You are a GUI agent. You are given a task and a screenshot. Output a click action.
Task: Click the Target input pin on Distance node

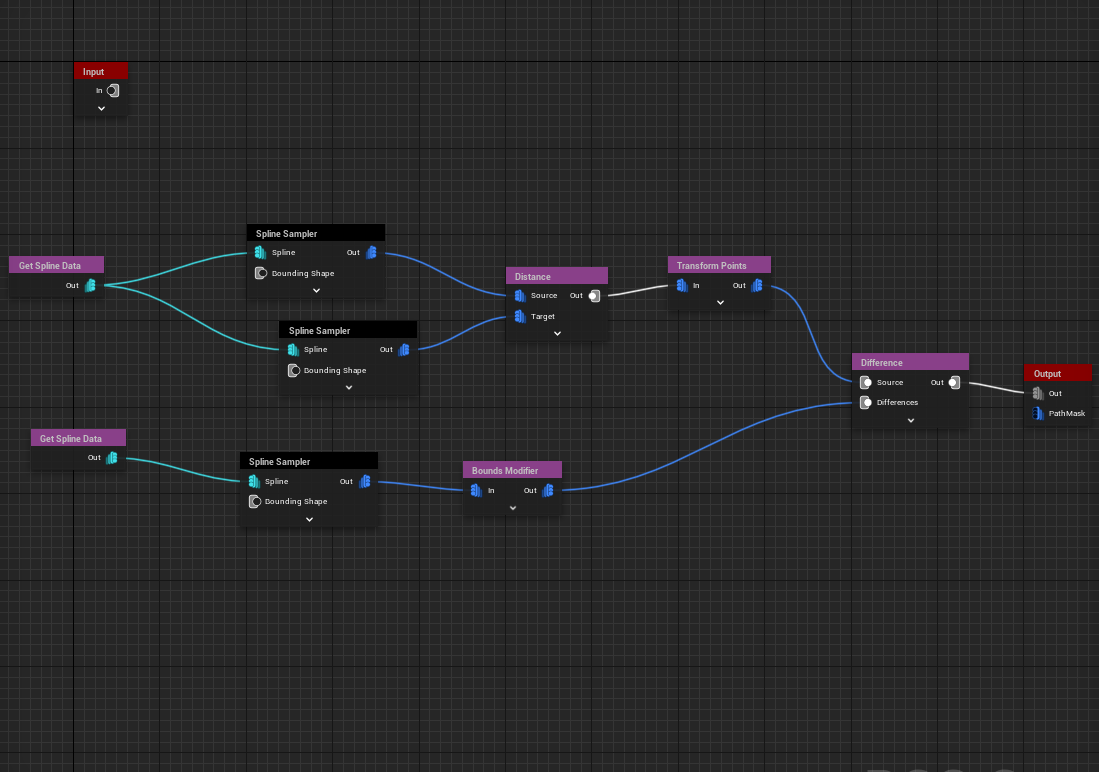(x=520, y=317)
